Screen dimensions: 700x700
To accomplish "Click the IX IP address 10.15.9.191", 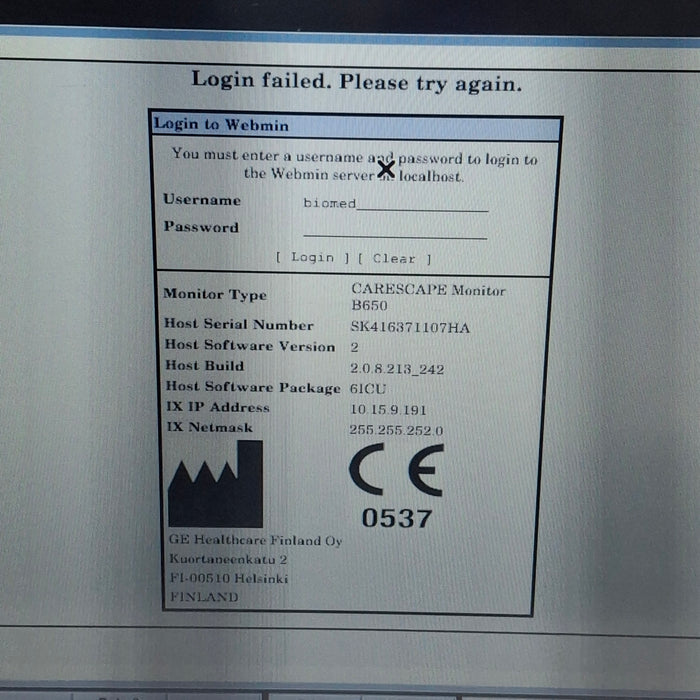I will (388, 410).
